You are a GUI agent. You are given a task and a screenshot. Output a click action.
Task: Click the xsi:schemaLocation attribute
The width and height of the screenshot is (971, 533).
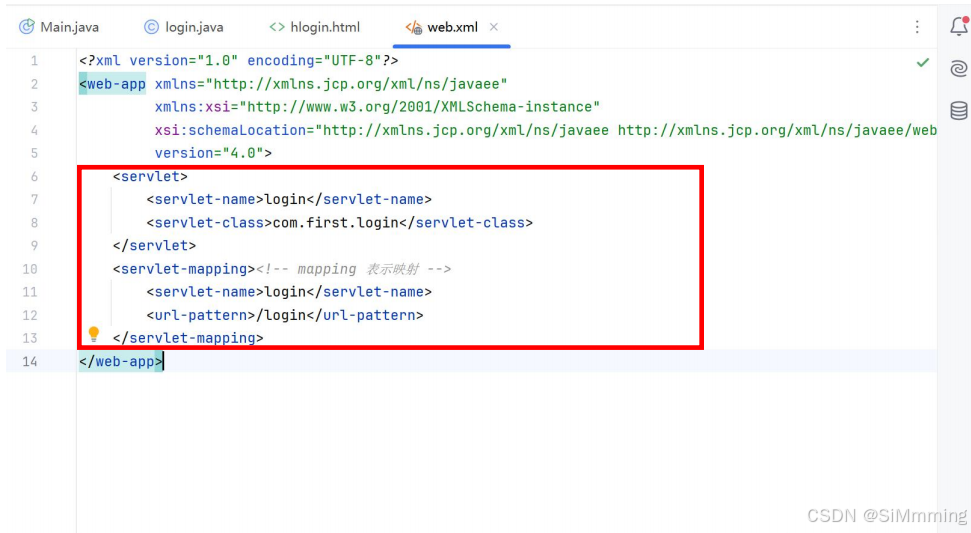tap(231, 130)
